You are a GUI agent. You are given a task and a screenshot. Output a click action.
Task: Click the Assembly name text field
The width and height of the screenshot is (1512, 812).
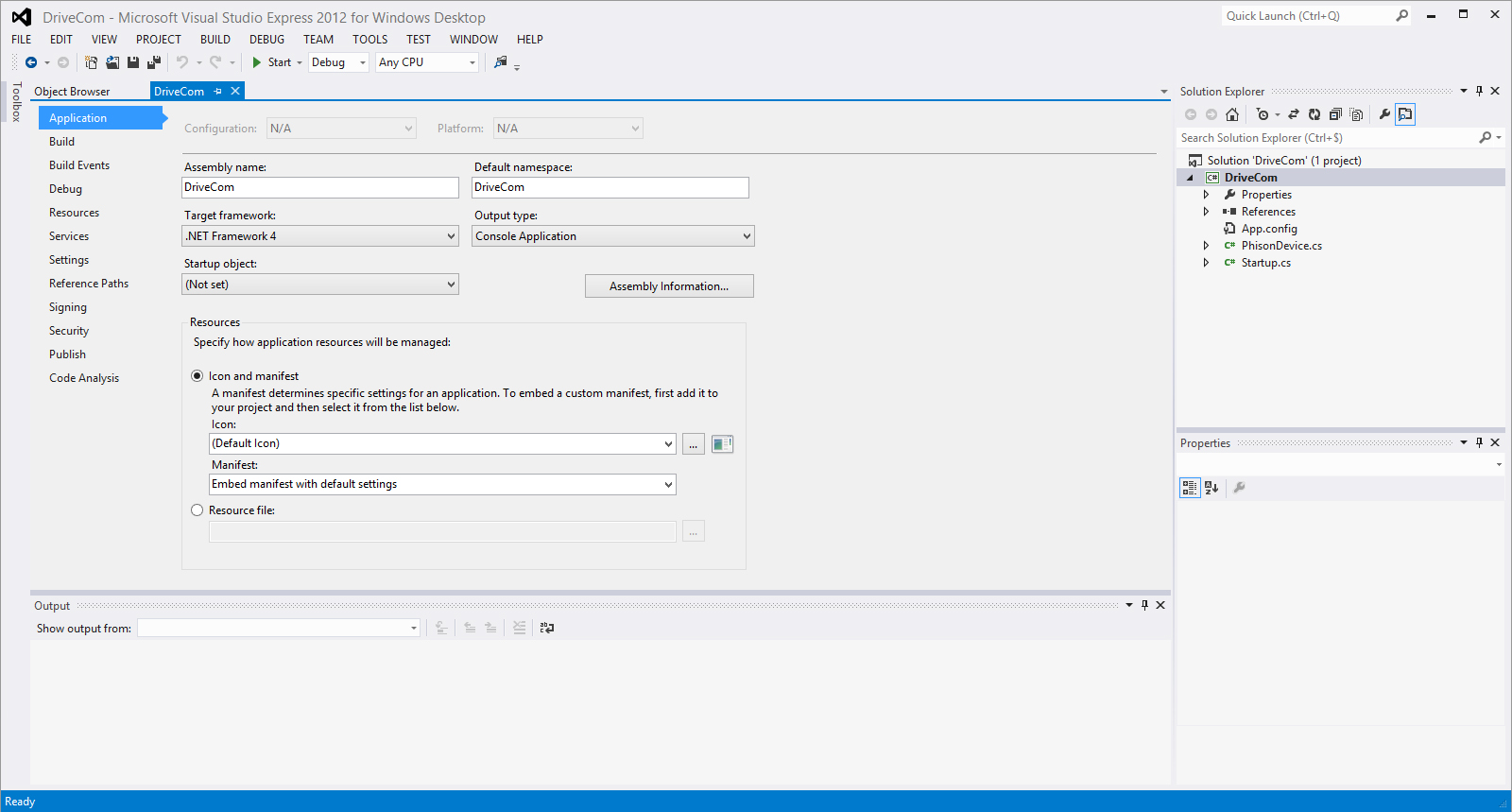320,187
